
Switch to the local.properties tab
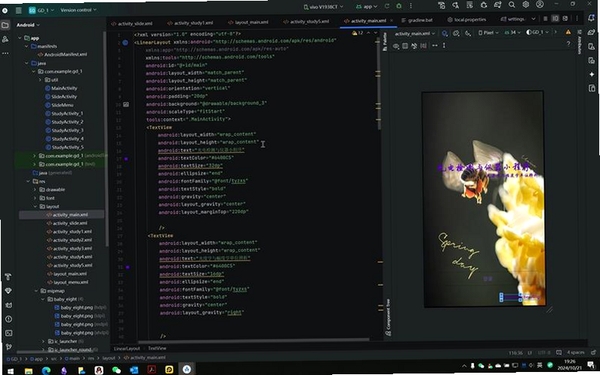click(x=466, y=20)
